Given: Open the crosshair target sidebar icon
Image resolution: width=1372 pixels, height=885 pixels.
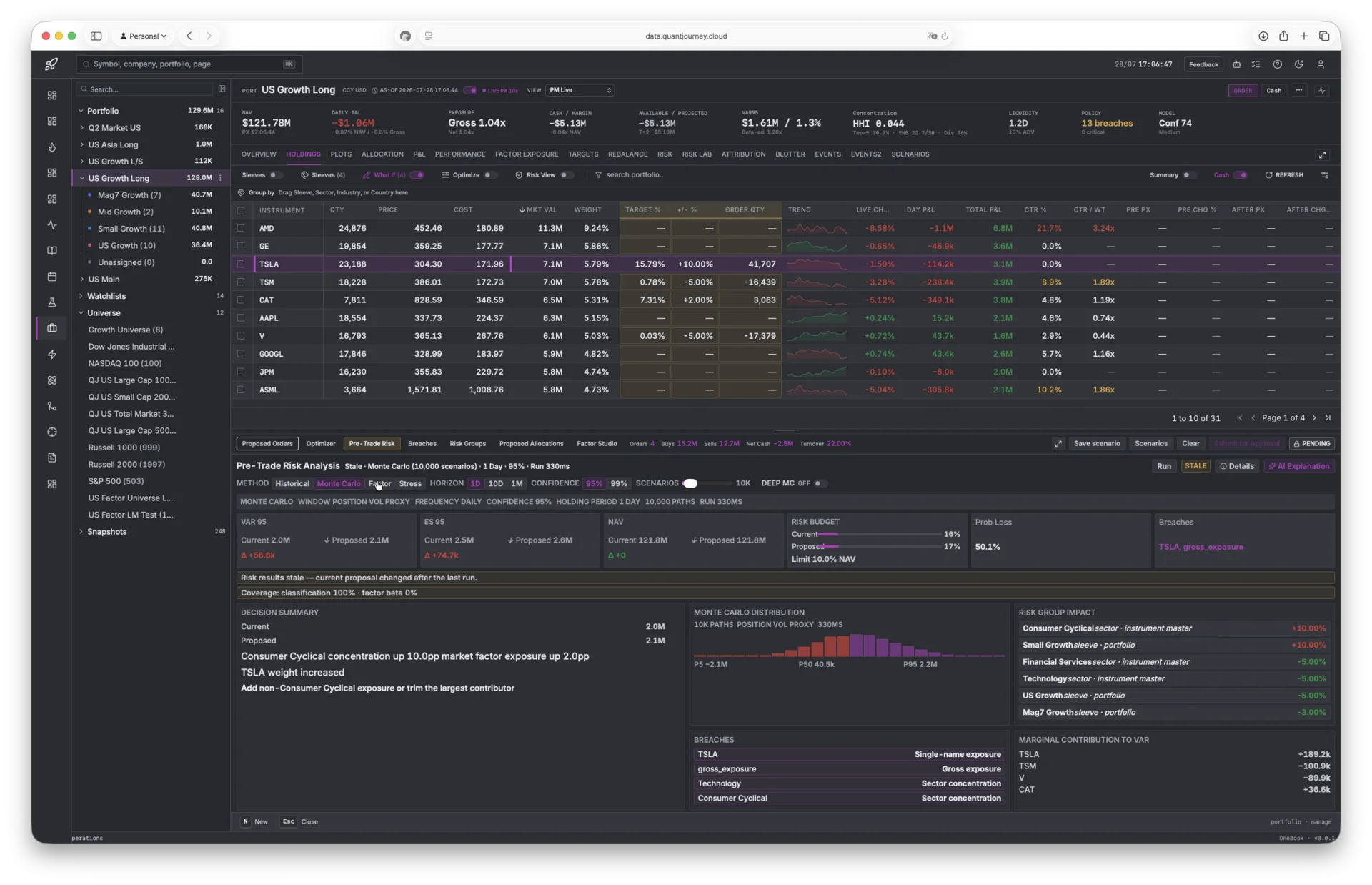Looking at the screenshot, I should 52,432.
